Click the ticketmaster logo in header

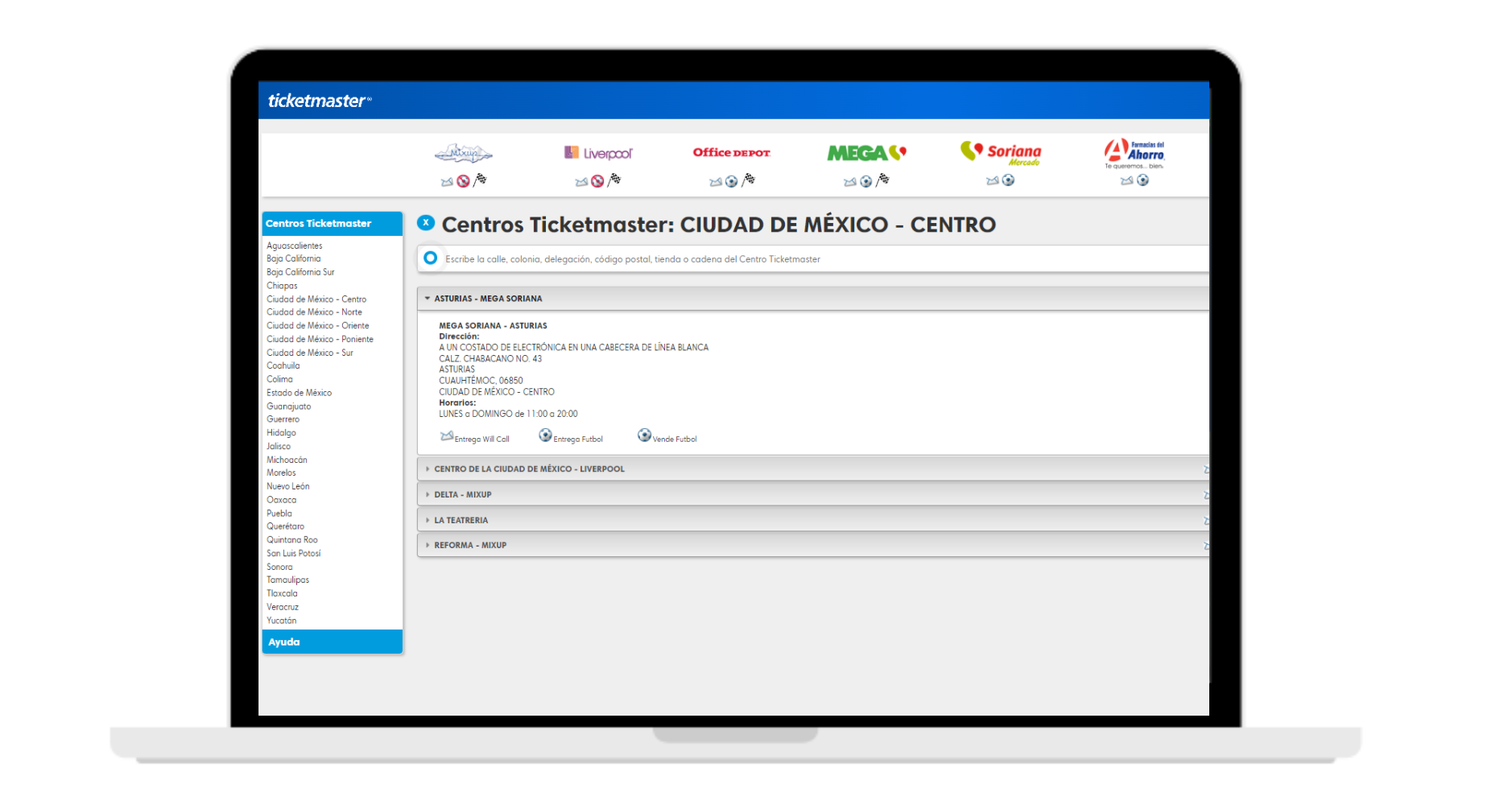(320, 101)
